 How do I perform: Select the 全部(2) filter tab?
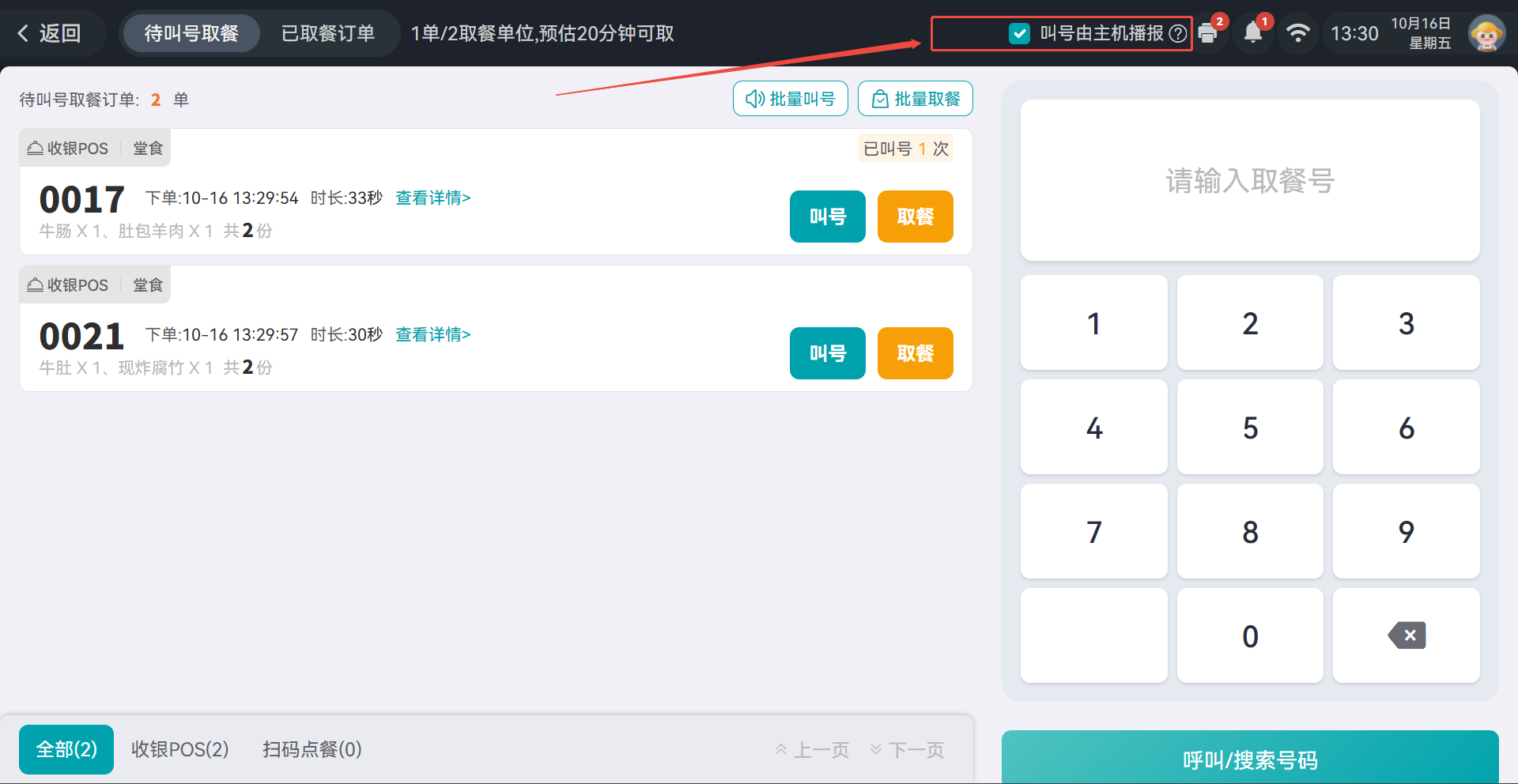[66, 749]
